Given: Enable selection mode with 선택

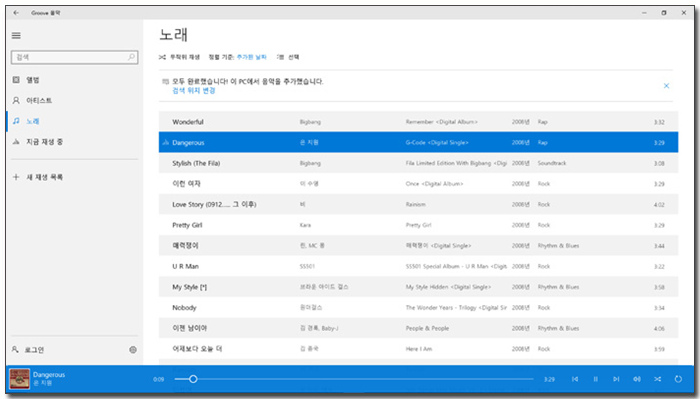Looking at the screenshot, I should 288,57.
